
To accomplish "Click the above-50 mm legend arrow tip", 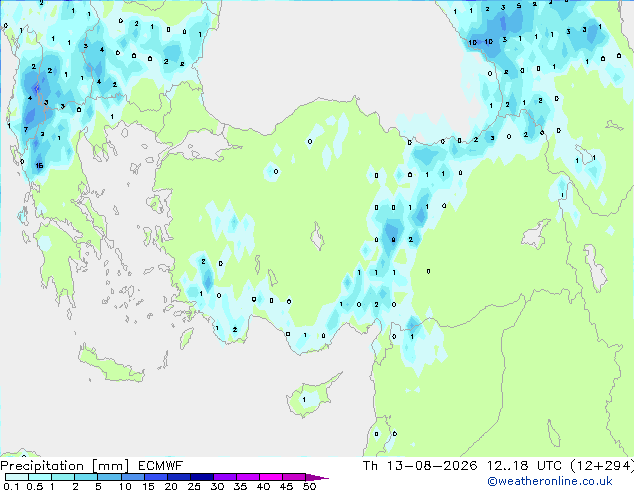I will point(317,477).
